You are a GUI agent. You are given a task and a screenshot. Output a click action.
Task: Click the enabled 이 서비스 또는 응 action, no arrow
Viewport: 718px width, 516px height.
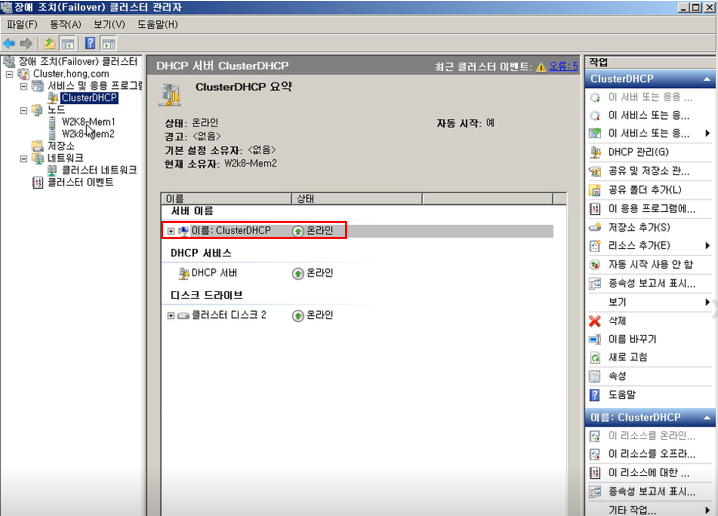point(648,115)
